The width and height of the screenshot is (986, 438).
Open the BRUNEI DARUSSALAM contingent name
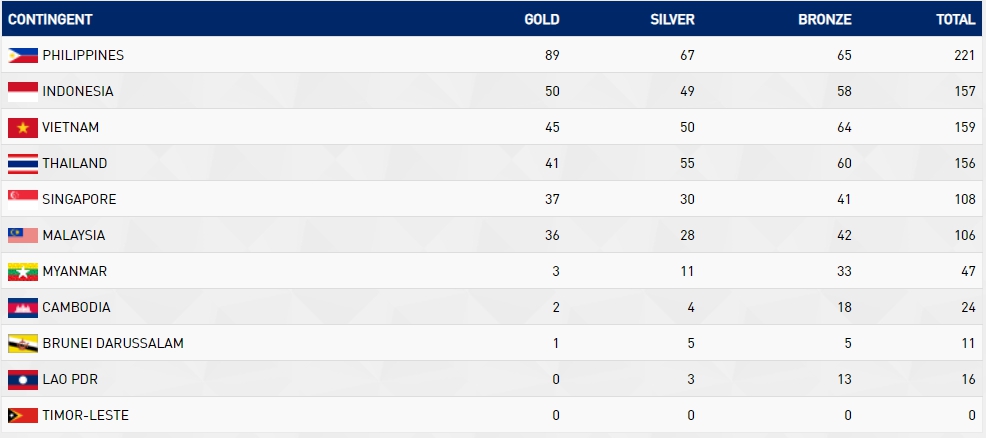tap(113, 344)
